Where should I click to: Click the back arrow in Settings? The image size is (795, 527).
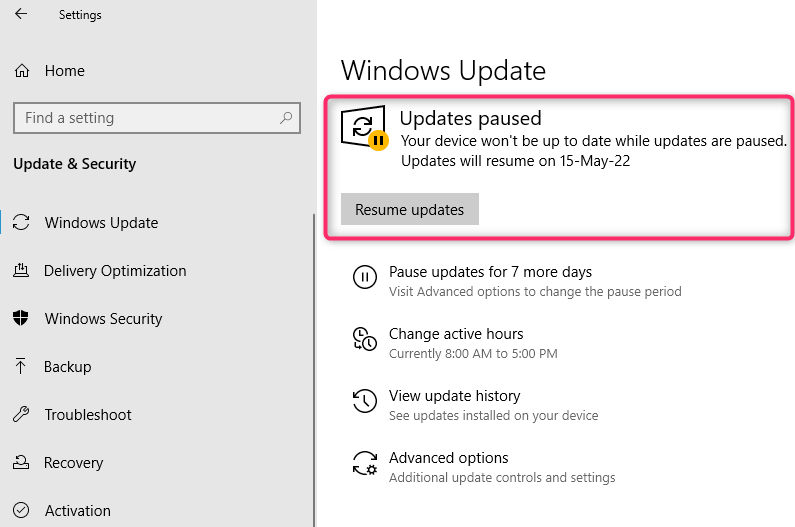point(21,15)
